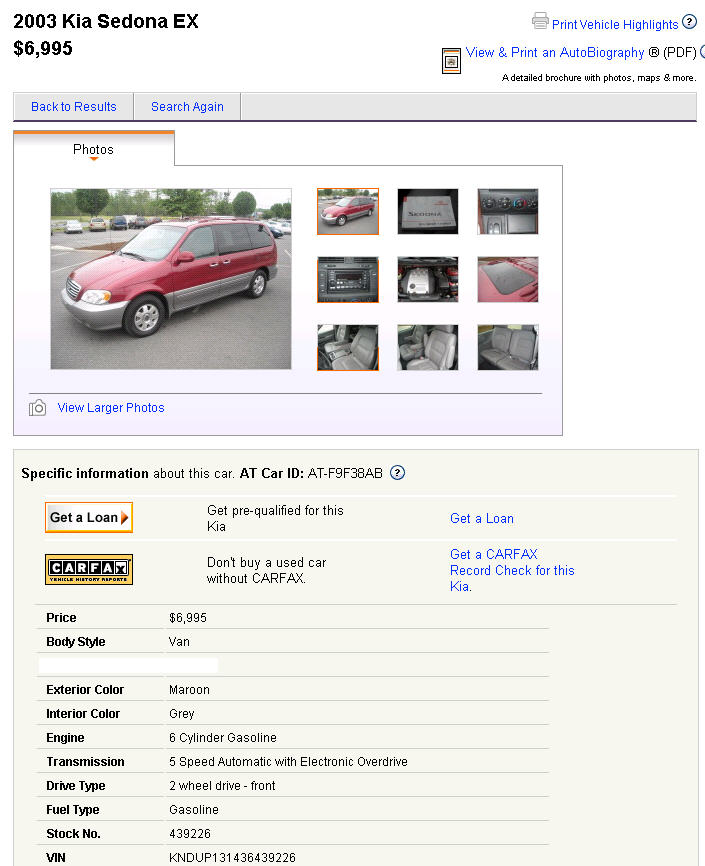Select the engine bay thumbnail photo
This screenshot has width=705, height=866.
point(428,279)
